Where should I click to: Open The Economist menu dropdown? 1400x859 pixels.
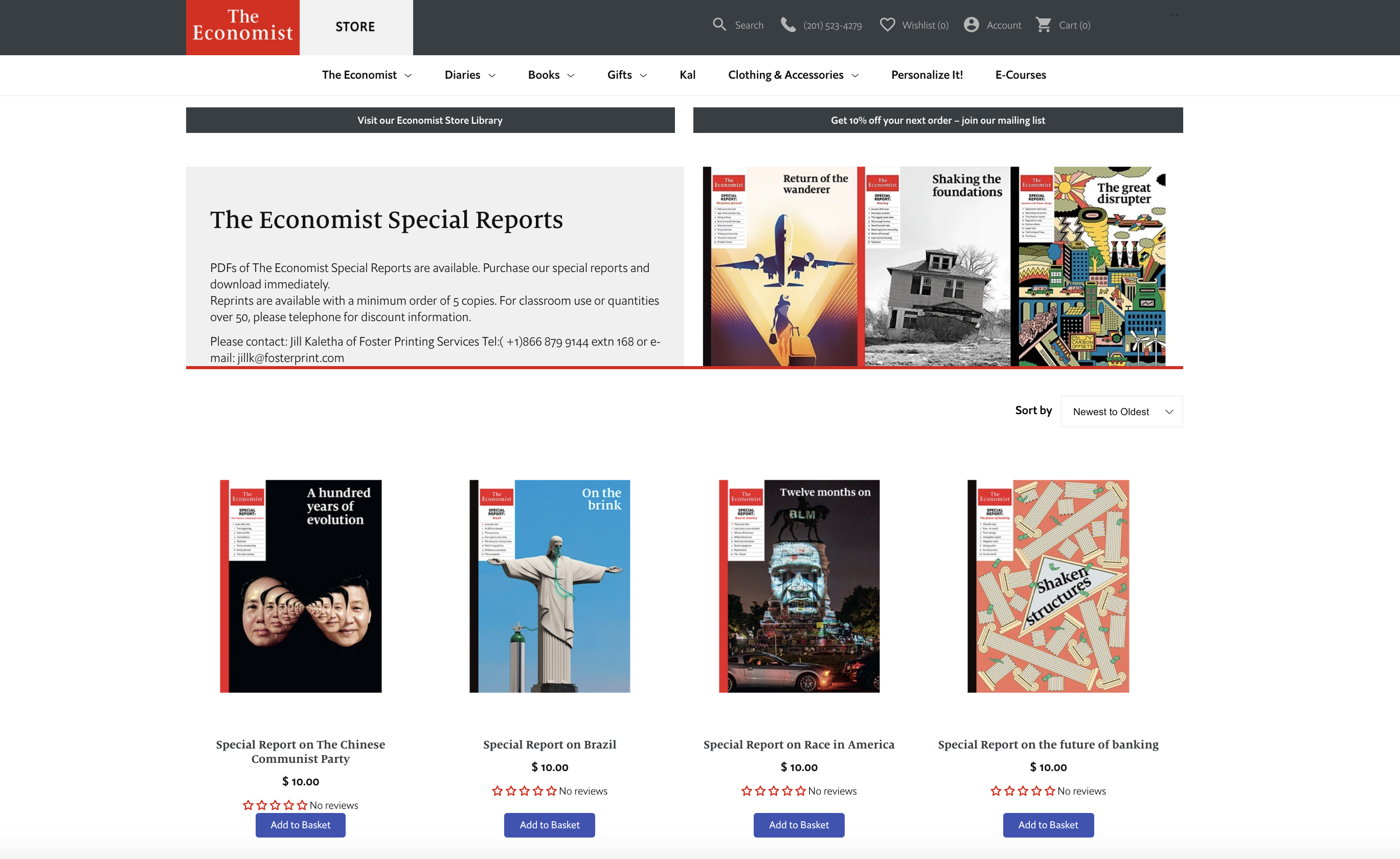click(x=367, y=75)
